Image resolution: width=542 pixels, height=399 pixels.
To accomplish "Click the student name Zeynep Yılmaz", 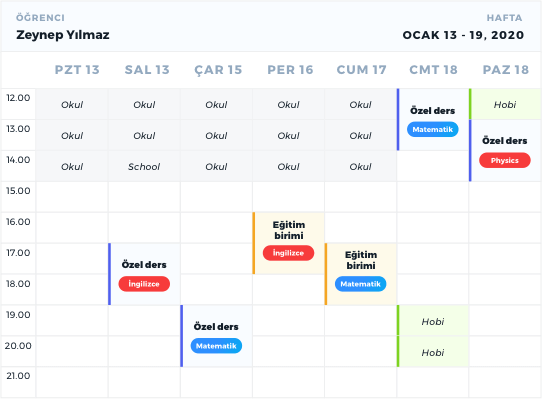I will [x=63, y=35].
